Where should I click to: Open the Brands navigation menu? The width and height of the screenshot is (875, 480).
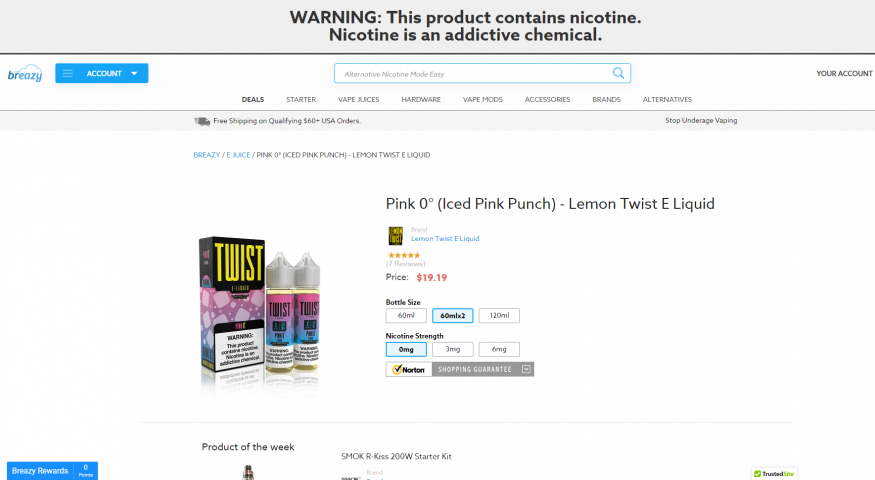click(x=606, y=99)
